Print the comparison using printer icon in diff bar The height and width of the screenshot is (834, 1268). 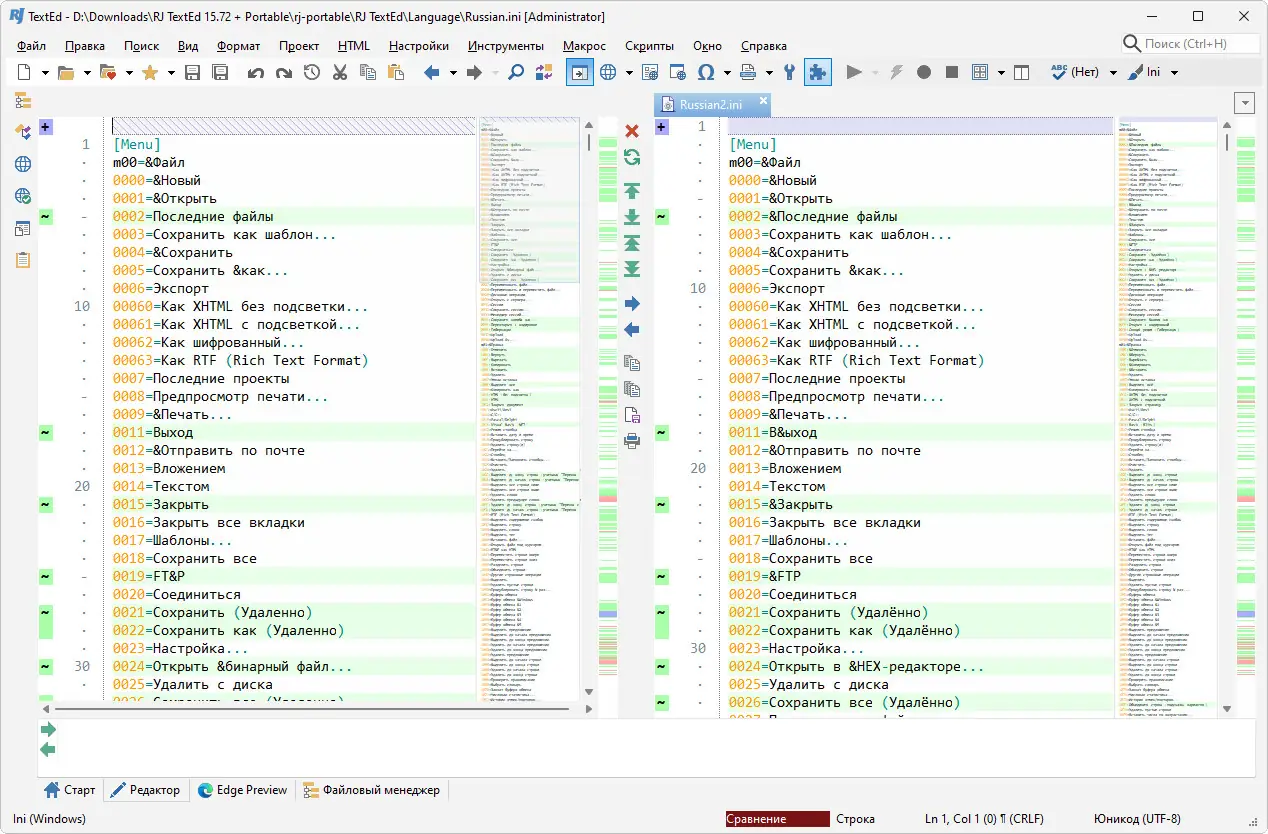click(631, 441)
